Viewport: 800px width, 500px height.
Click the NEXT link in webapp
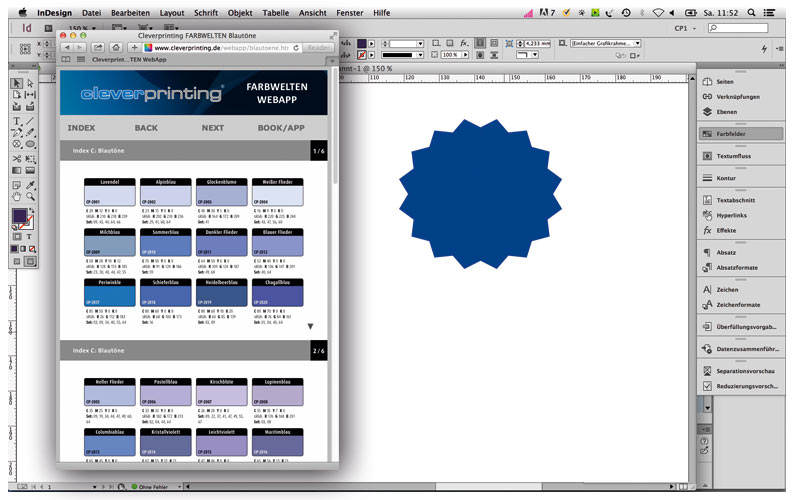[212, 128]
